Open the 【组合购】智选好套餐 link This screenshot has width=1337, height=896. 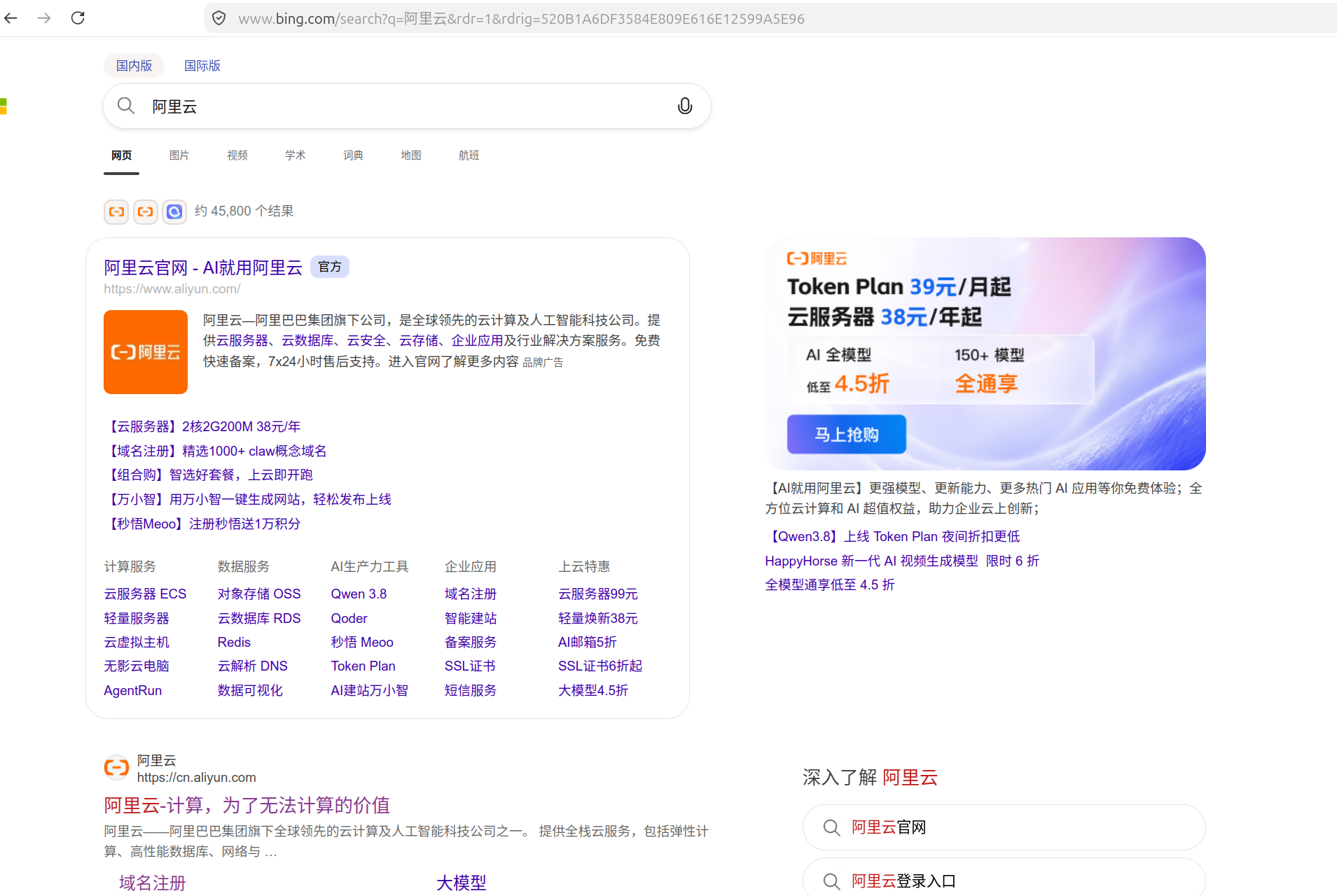pos(209,475)
